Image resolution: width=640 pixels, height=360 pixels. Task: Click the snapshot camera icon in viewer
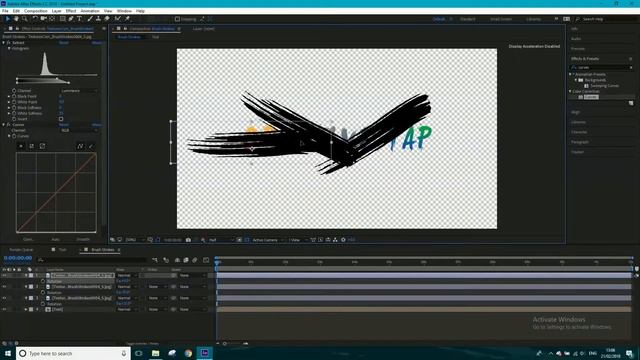188,240
